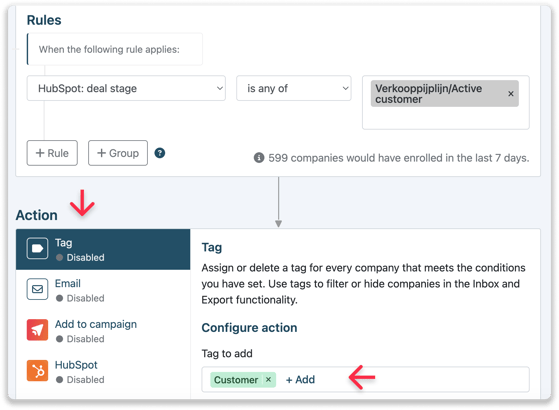Click the + Group button
Viewport: 559px width, 410px height.
pyautogui.click(x=118, y=153)
